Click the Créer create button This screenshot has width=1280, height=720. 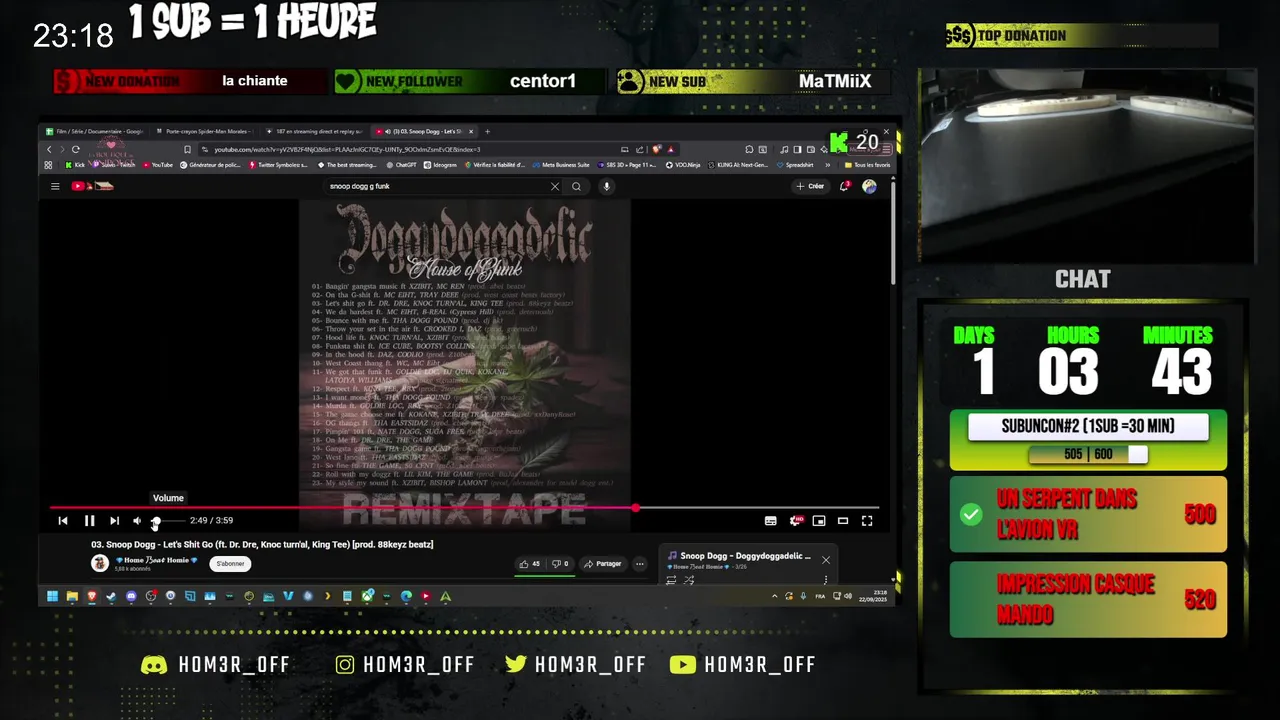coord(810,186)
